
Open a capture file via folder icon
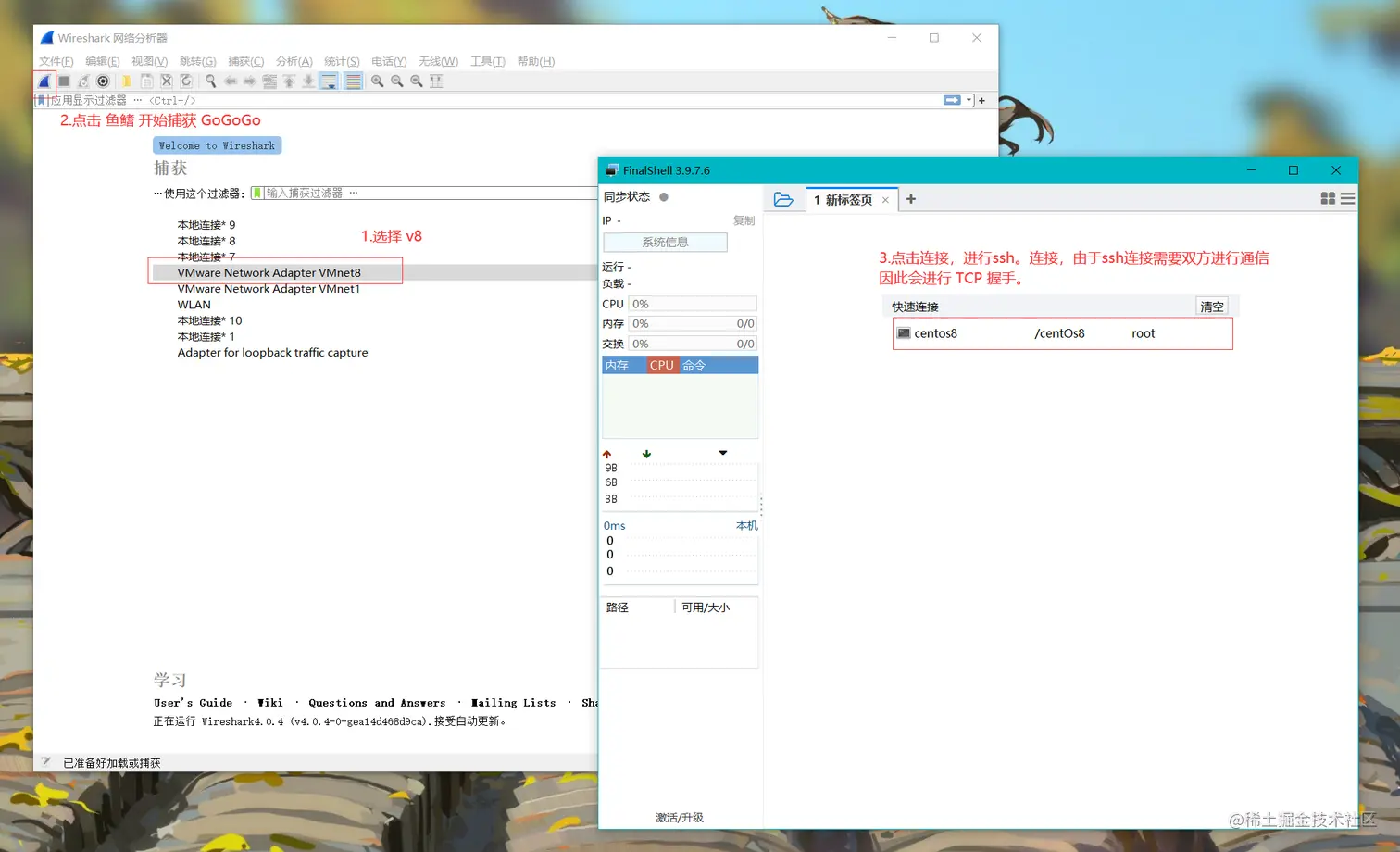click(127, 81)
